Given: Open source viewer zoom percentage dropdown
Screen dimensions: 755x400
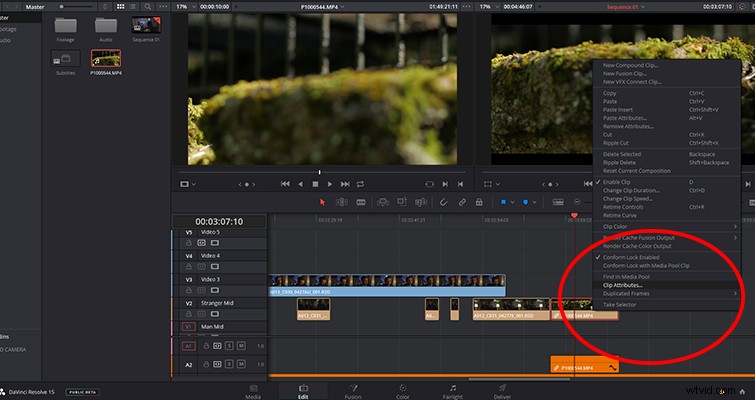Looking at the screenshot, I should [186, 7].
